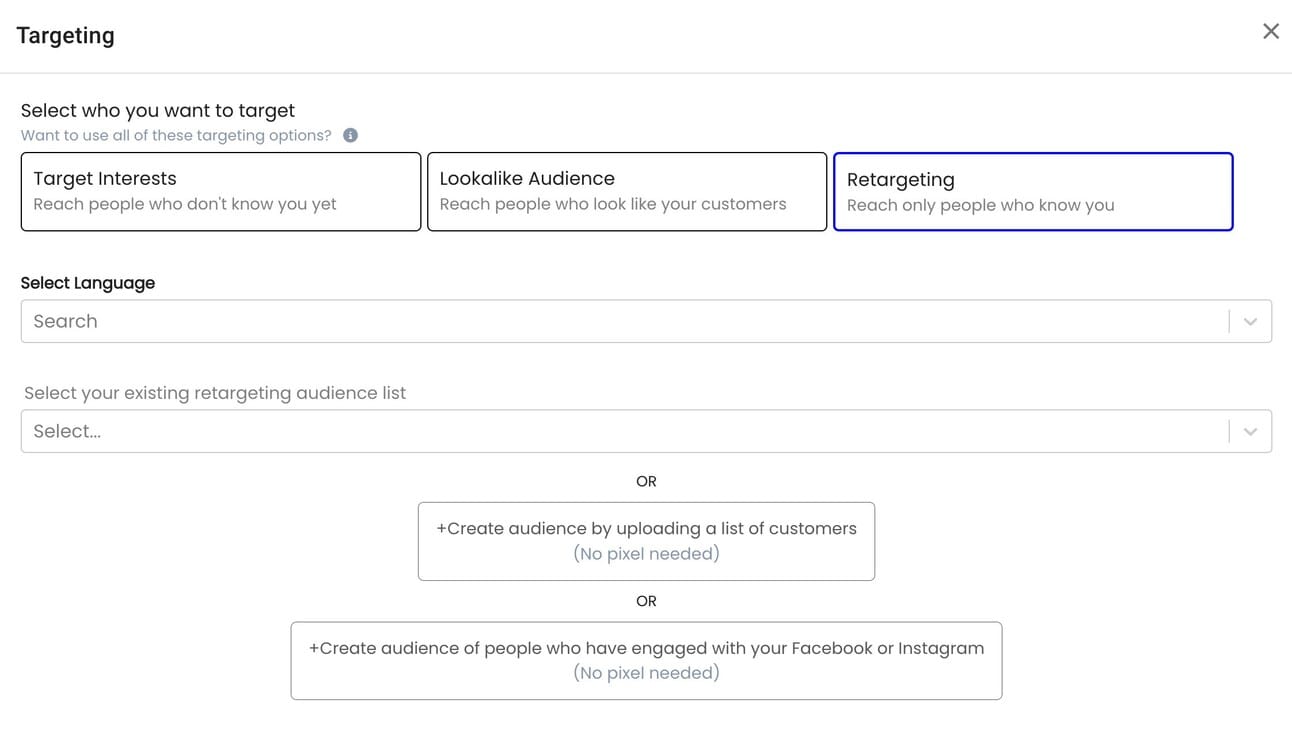Screen dimensions: 1292x738
Task: Click the info icon beside targeting options question
Action: tap(350, 135)
